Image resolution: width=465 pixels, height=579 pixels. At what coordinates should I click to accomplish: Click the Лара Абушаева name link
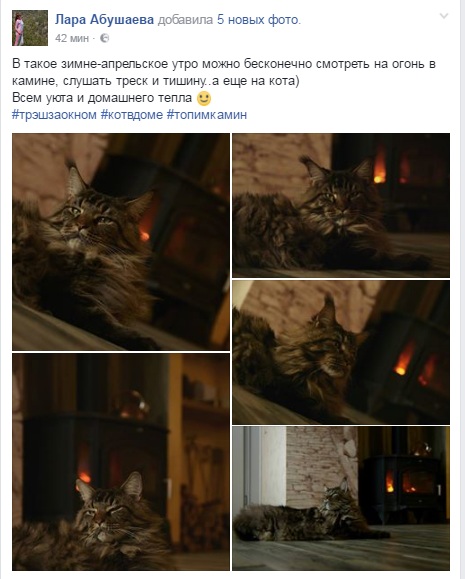click(105, 20)
